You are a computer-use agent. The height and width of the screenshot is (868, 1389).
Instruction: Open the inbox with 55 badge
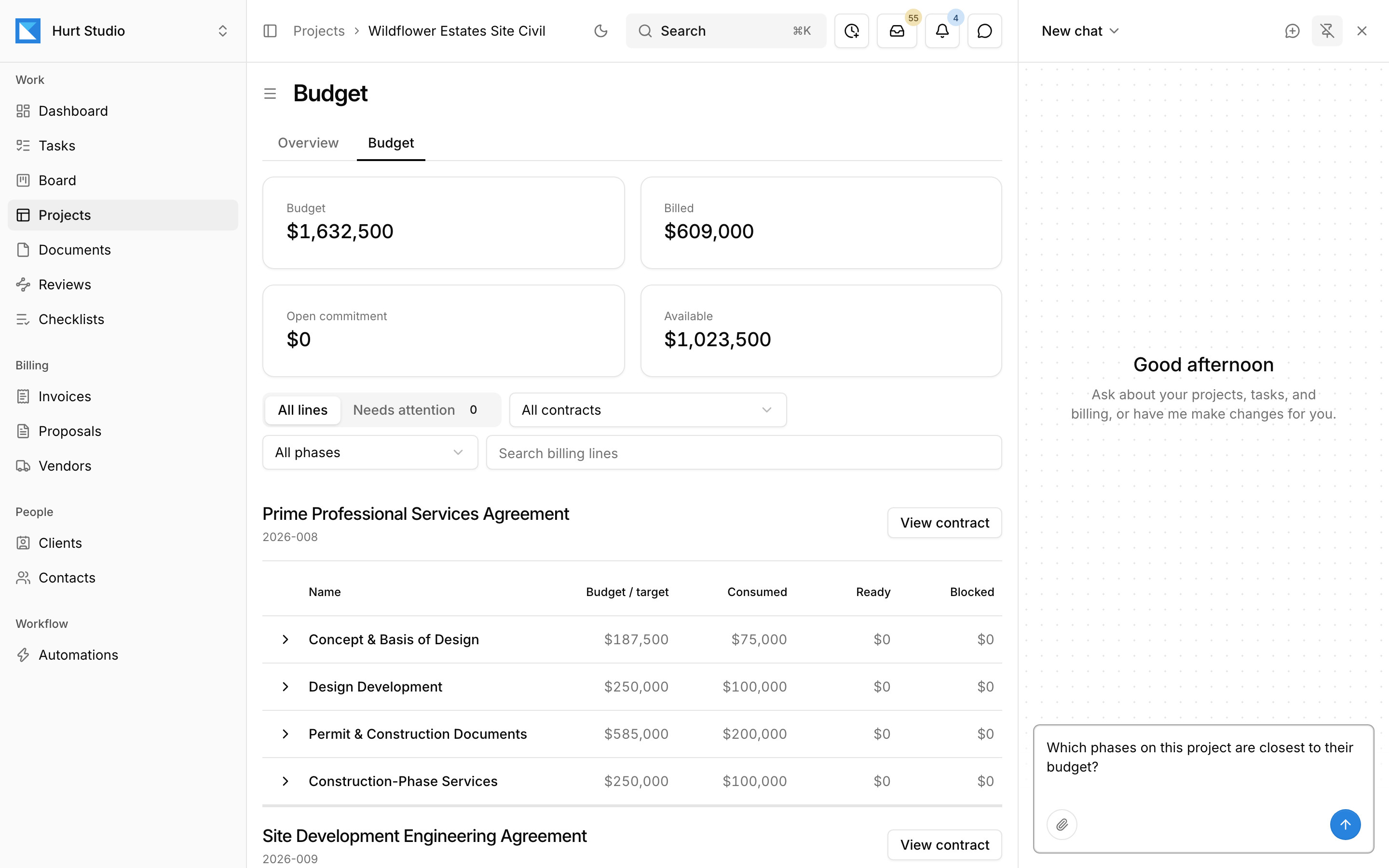click(897, 31)
